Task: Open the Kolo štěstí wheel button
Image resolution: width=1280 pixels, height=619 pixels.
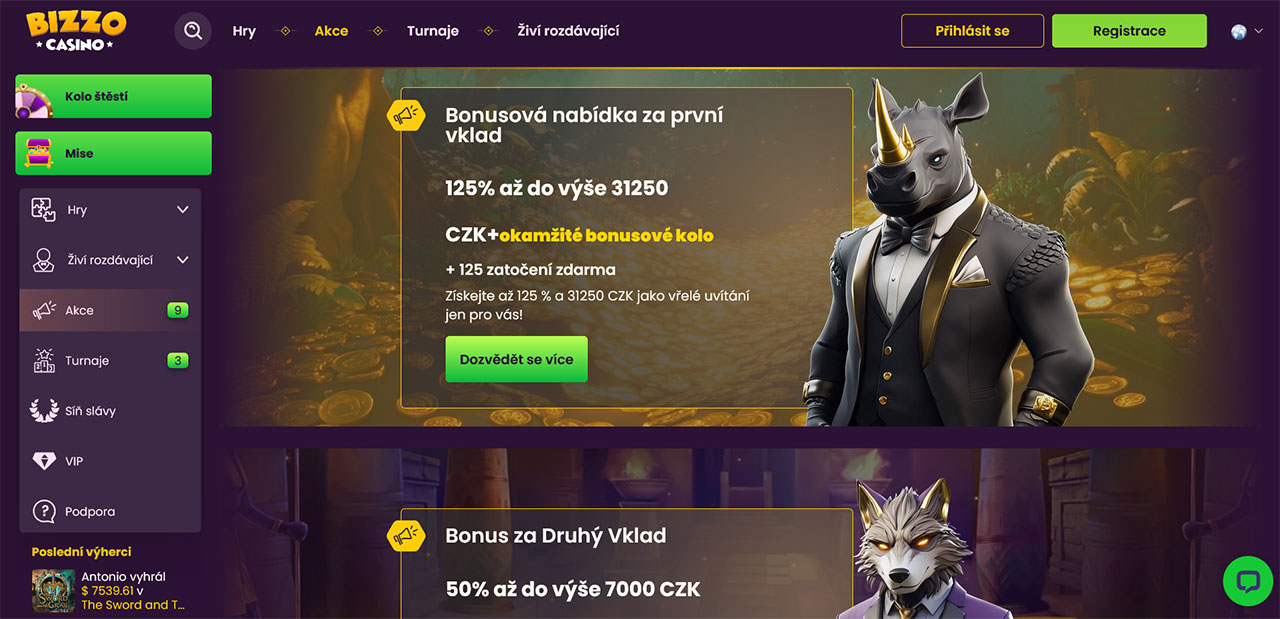Action: pyautogui.click(x=113, y=97)
